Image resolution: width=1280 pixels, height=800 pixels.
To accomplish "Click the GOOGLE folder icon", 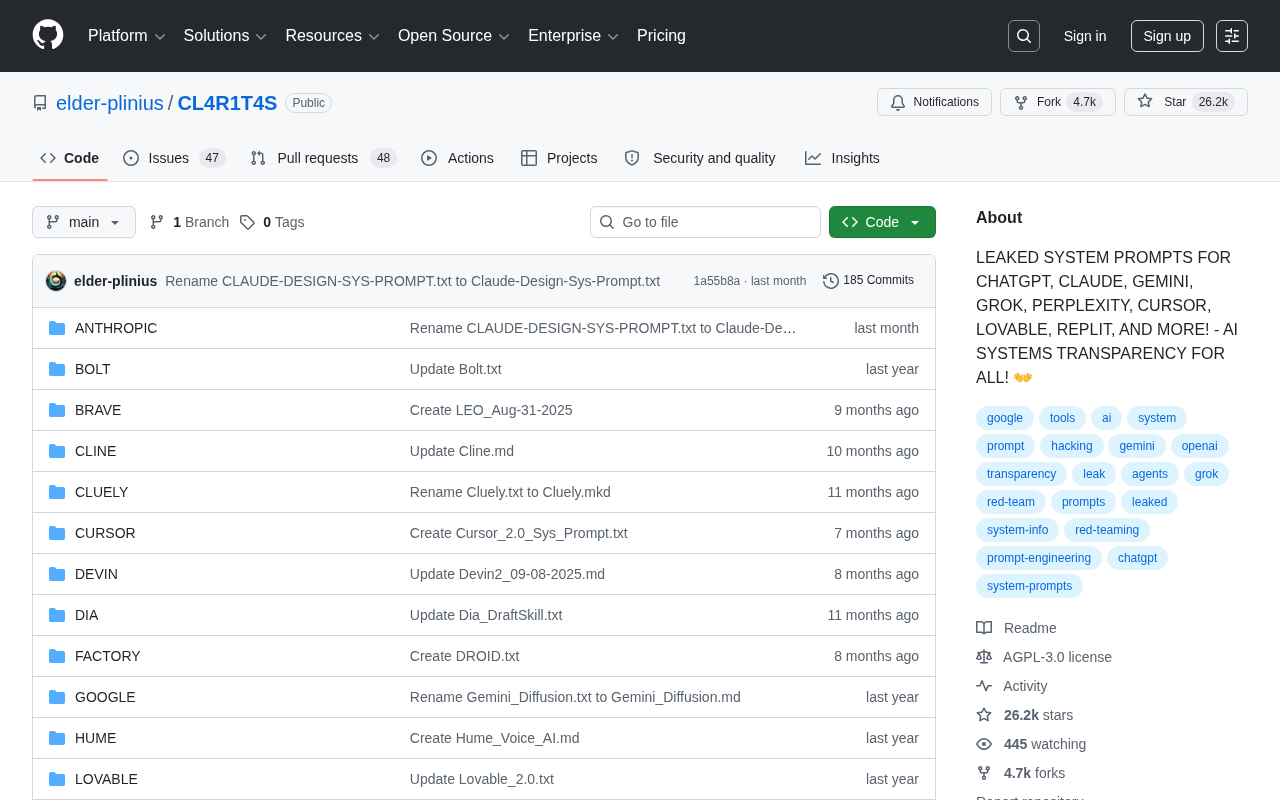I will 57,697.
